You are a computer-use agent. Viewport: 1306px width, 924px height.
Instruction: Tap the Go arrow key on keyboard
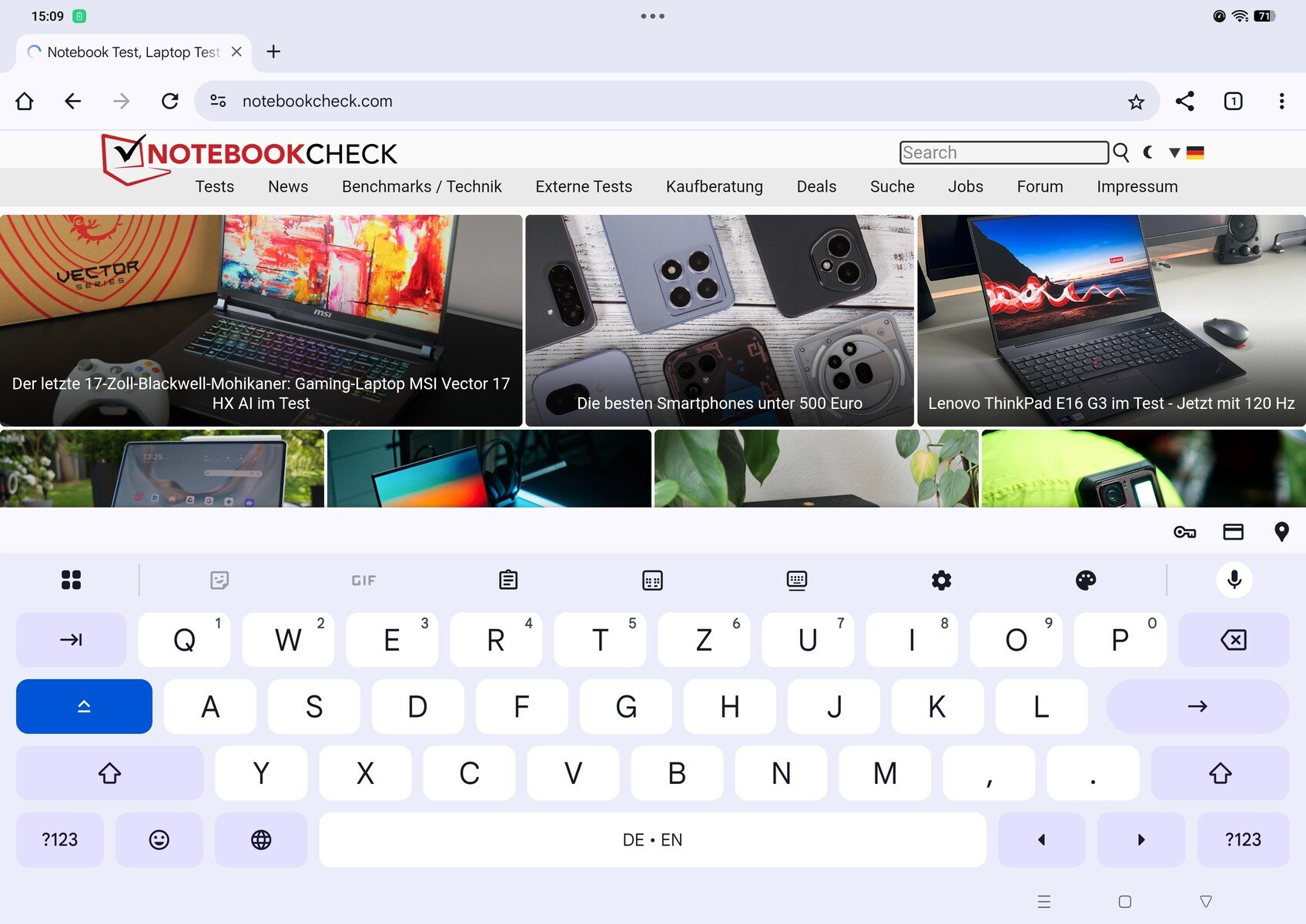[x=1197, y=706]
